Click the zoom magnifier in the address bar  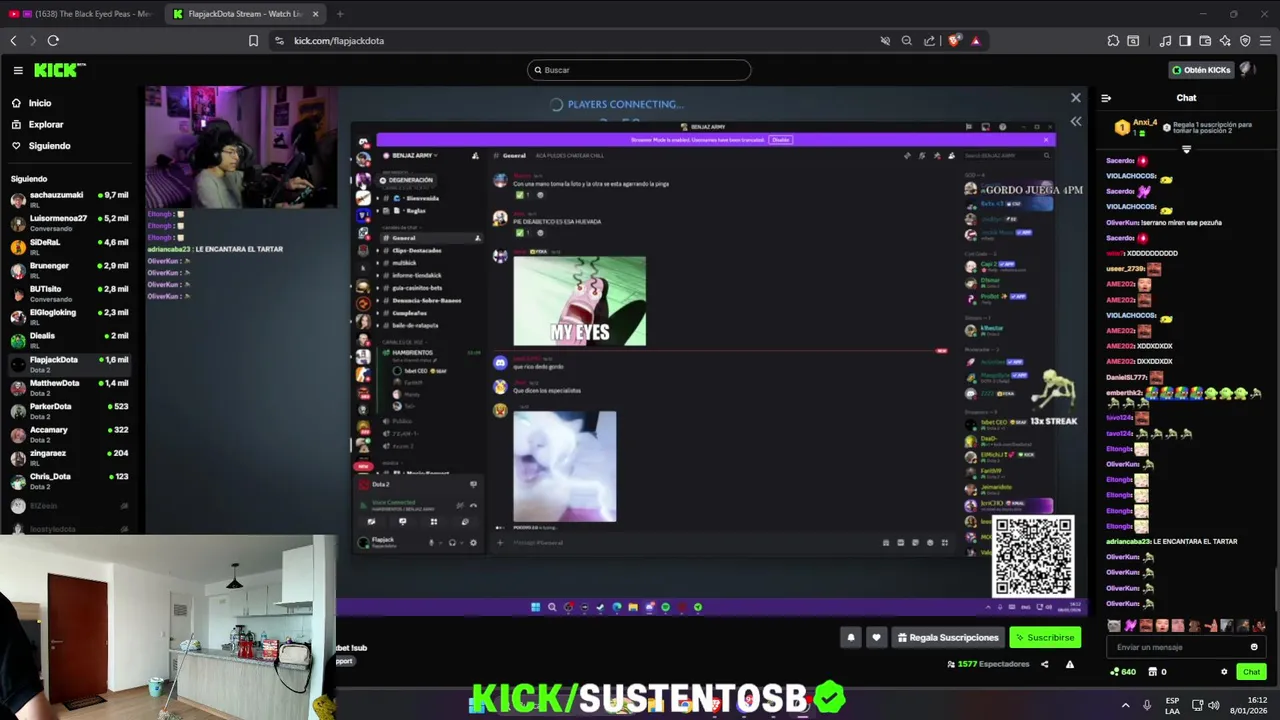907,41
